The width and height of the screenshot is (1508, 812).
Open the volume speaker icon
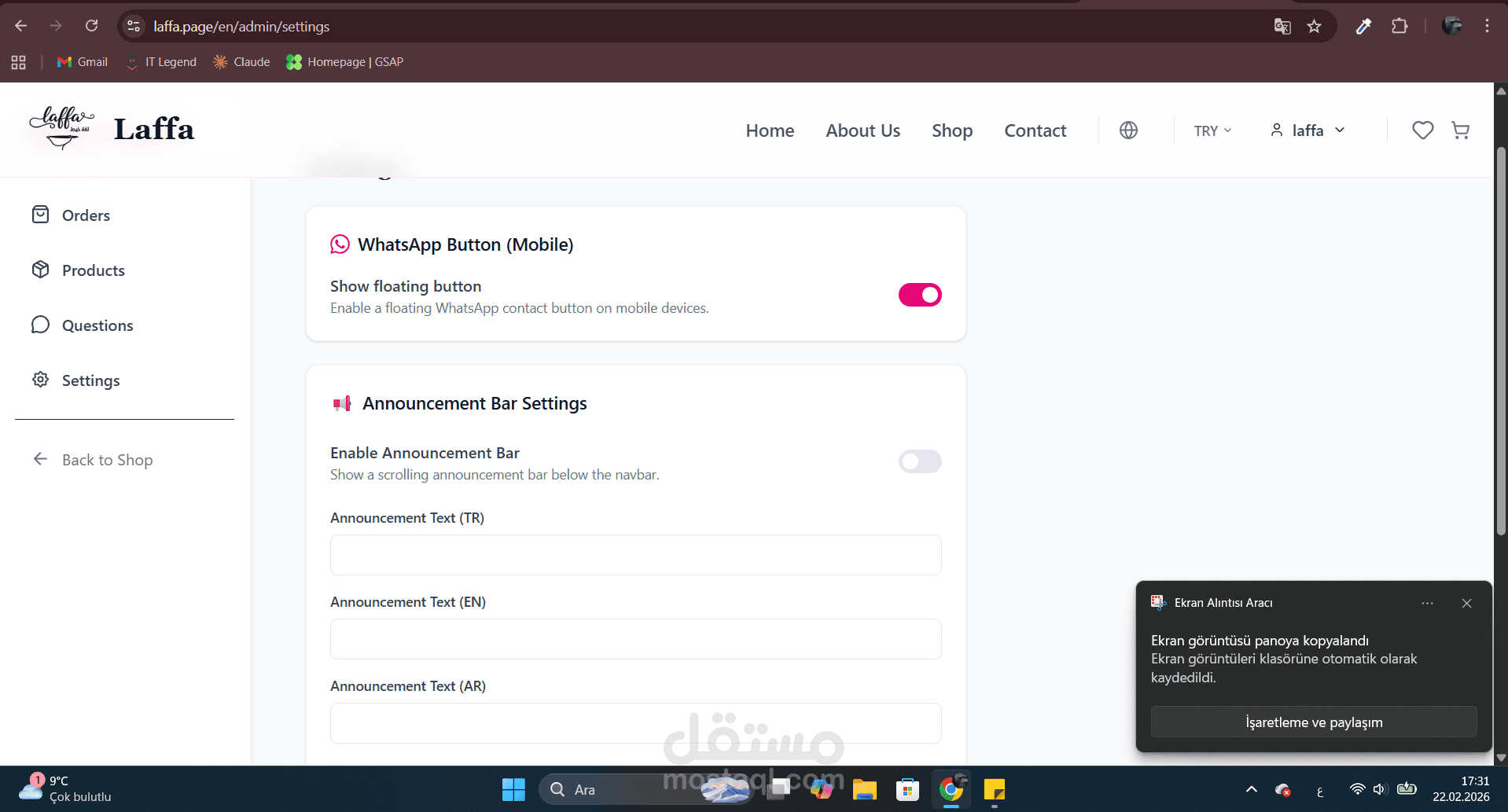coord(1380,789)
